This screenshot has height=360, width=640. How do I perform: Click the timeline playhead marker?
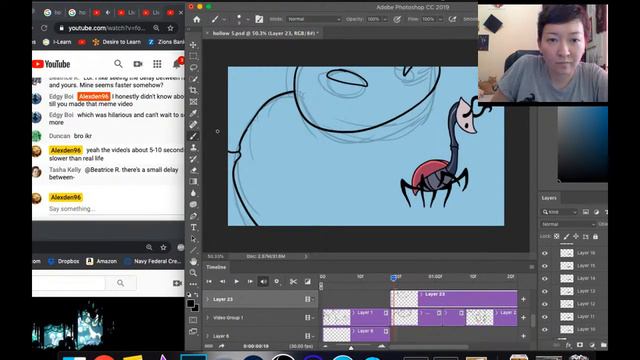coord(394,278)
